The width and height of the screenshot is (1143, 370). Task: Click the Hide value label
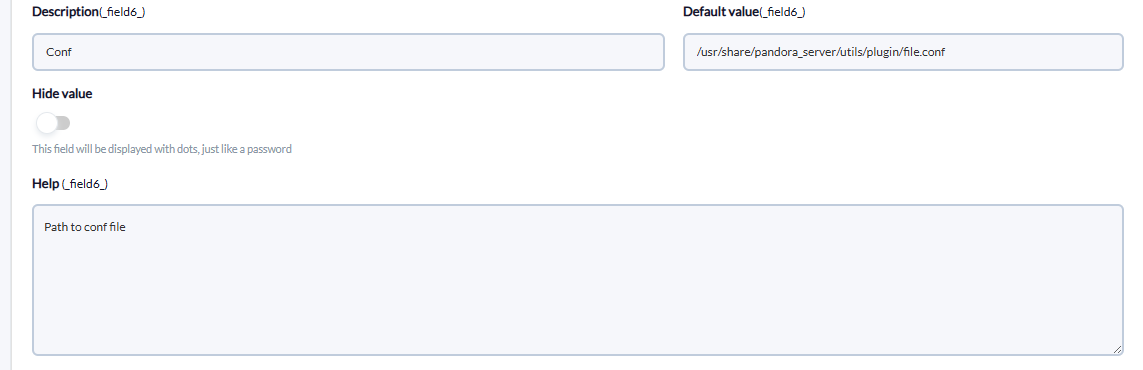62,93
